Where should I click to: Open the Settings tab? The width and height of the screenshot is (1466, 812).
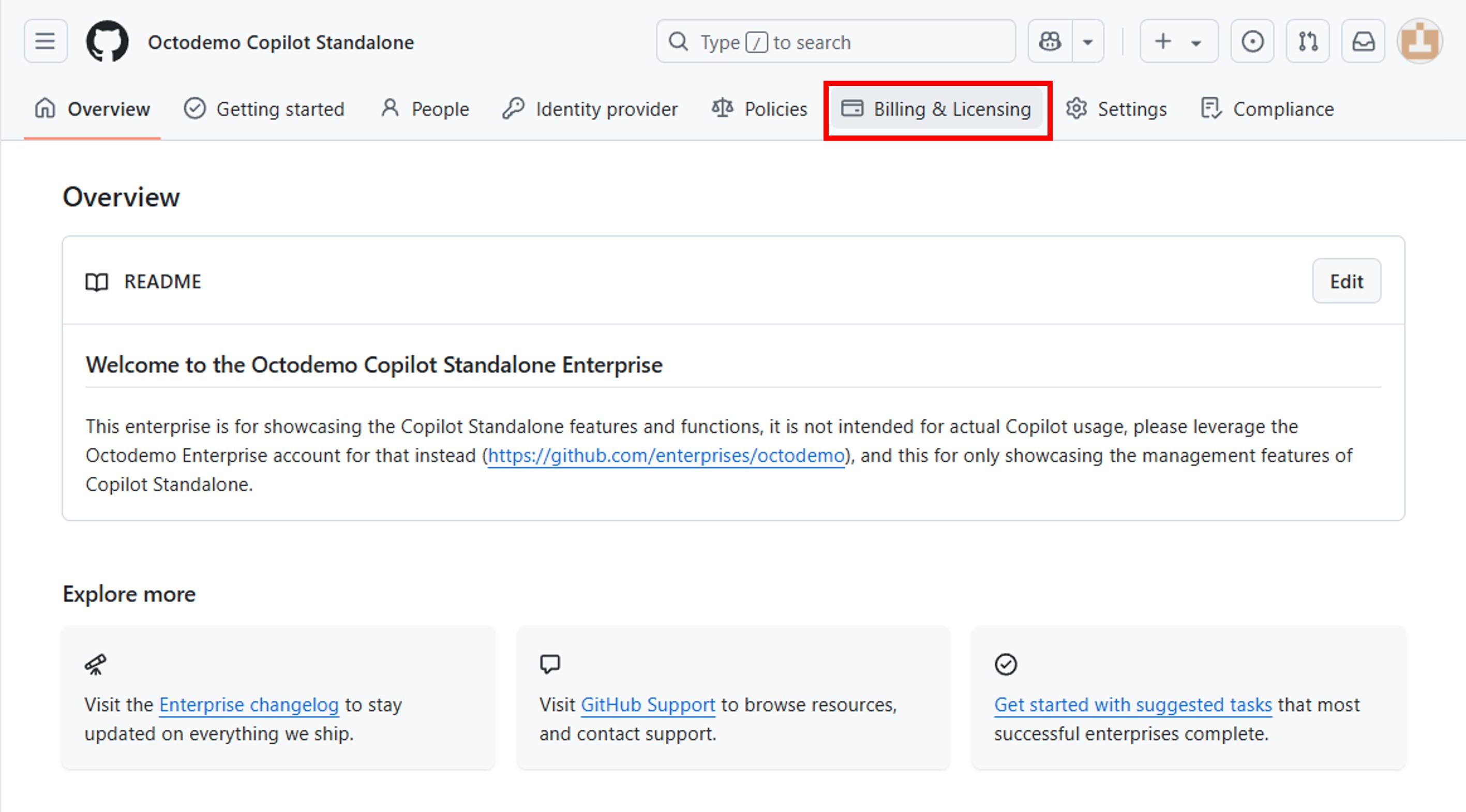tap(1116, 109)
